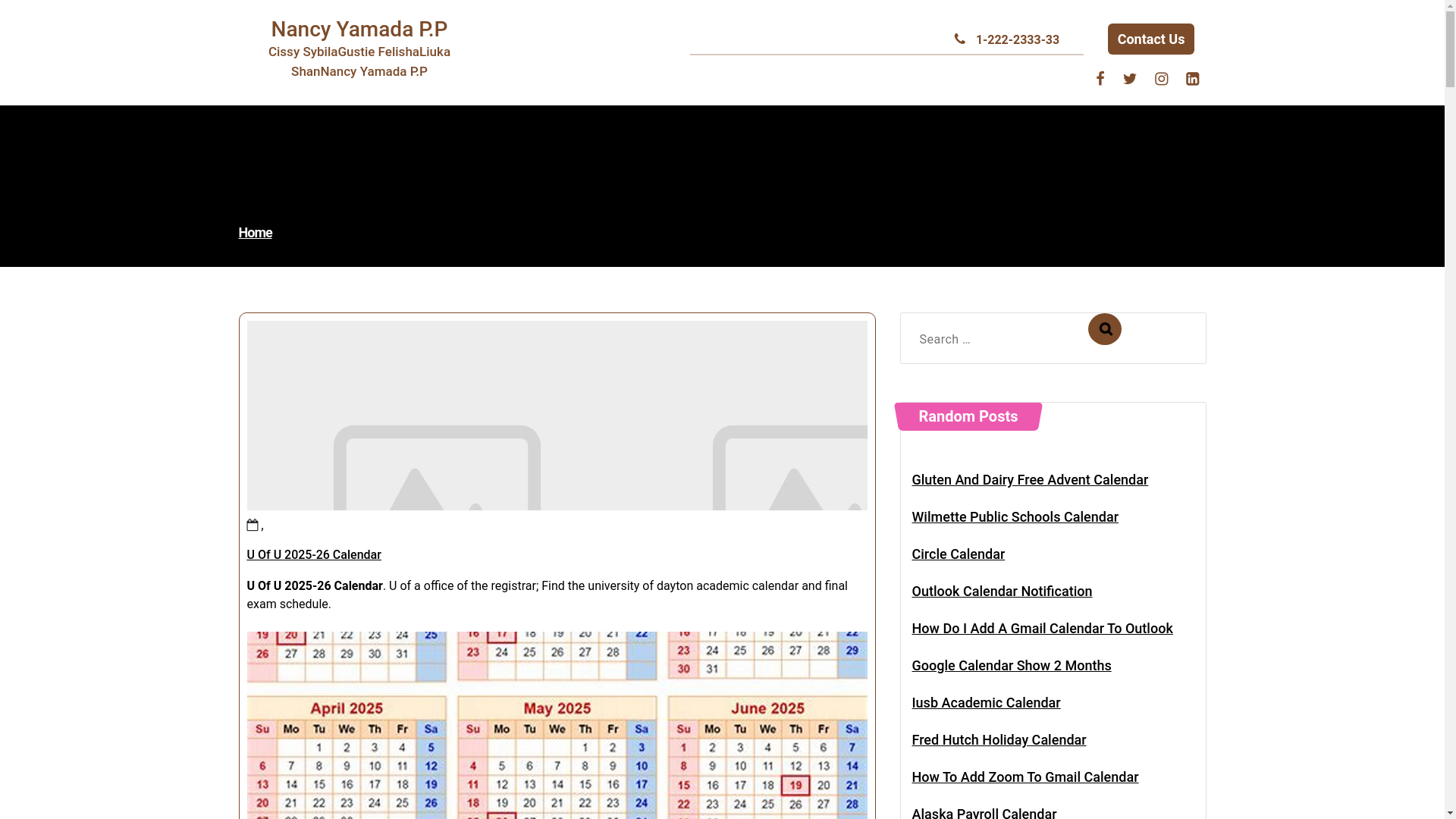Viewport: 1456px width, 819px height.
Task: Open How Do I Add A Gmail Calendar To Outlook
Action: pyautogui.click(x=1042, y=629)
